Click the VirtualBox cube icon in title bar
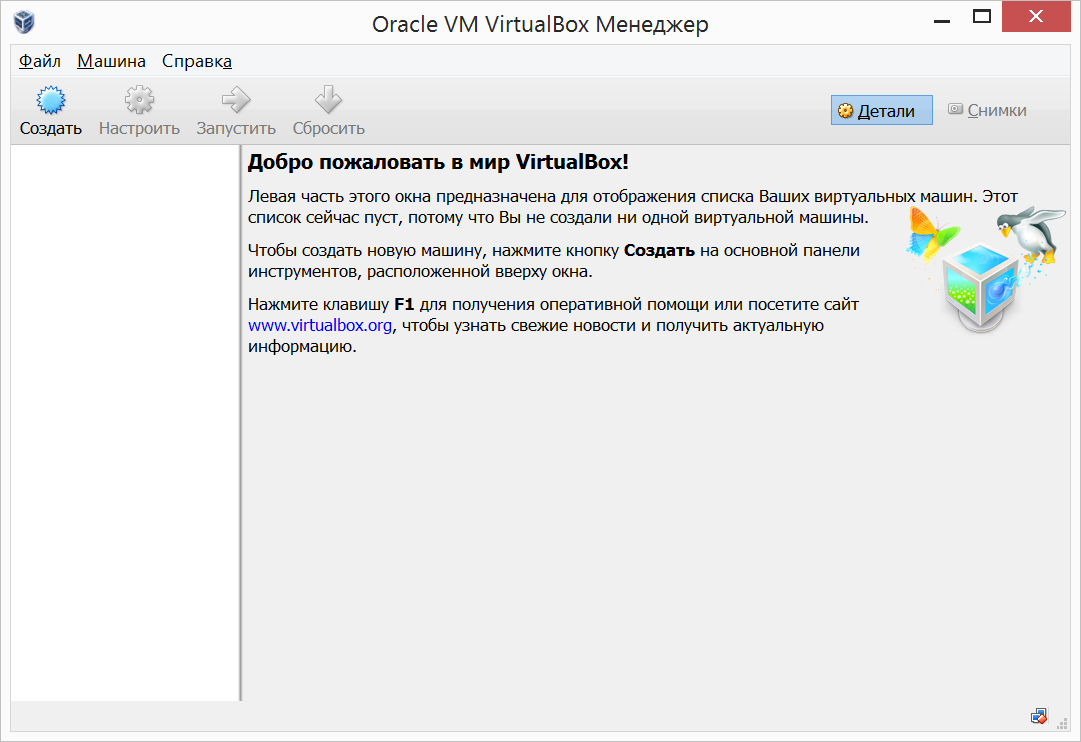The image size is (1081, 742). click(x=24, y=22)
